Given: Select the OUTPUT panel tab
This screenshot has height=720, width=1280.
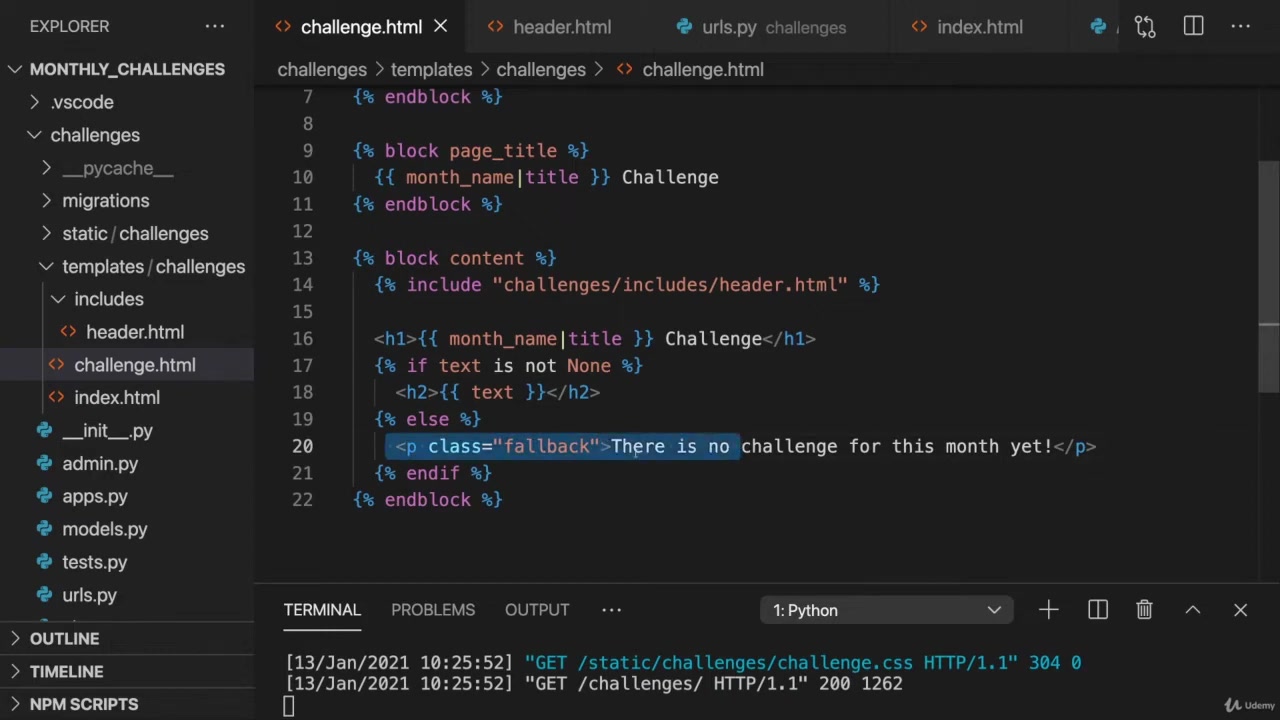Looking at the screenshot, I should [537, 610].
